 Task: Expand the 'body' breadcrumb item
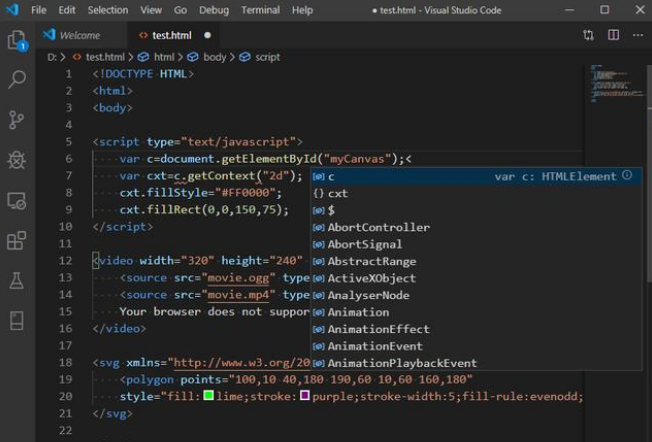pos(214,57)
